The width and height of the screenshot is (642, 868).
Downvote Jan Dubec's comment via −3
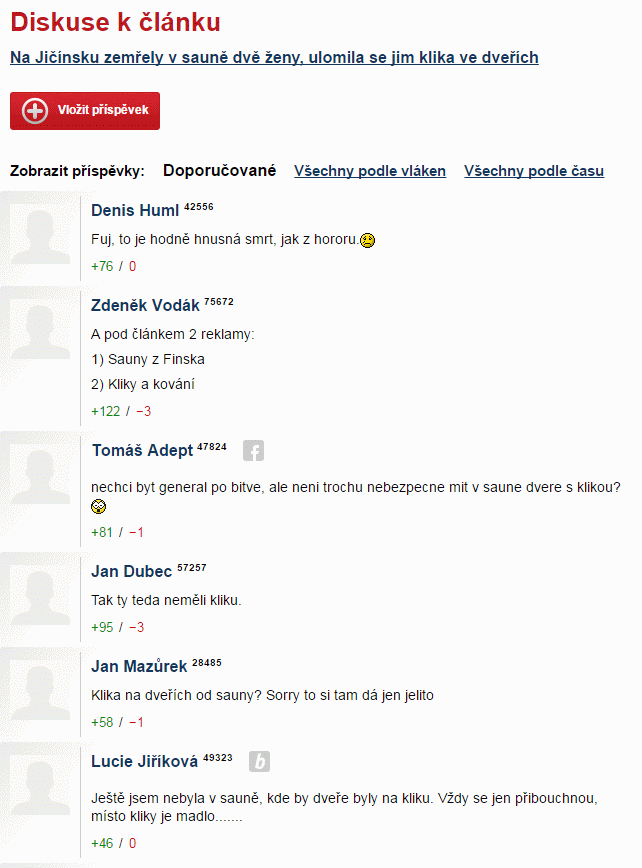coord(137,627)
